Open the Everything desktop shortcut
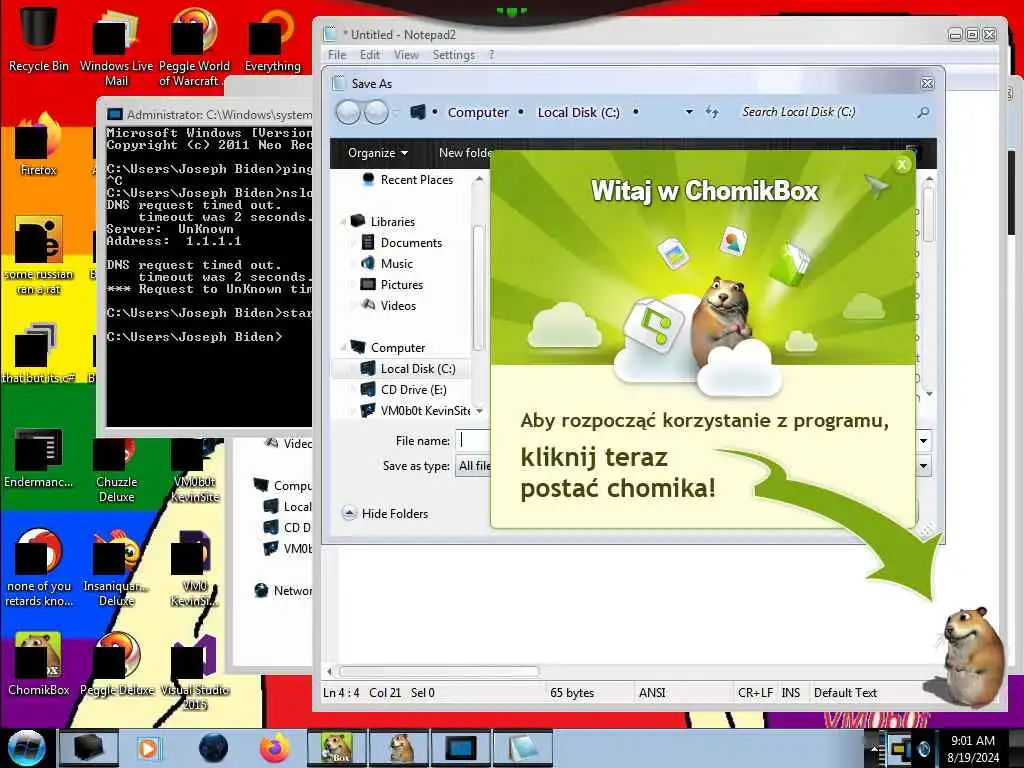The image size is (1024, 768). [272, 39]
